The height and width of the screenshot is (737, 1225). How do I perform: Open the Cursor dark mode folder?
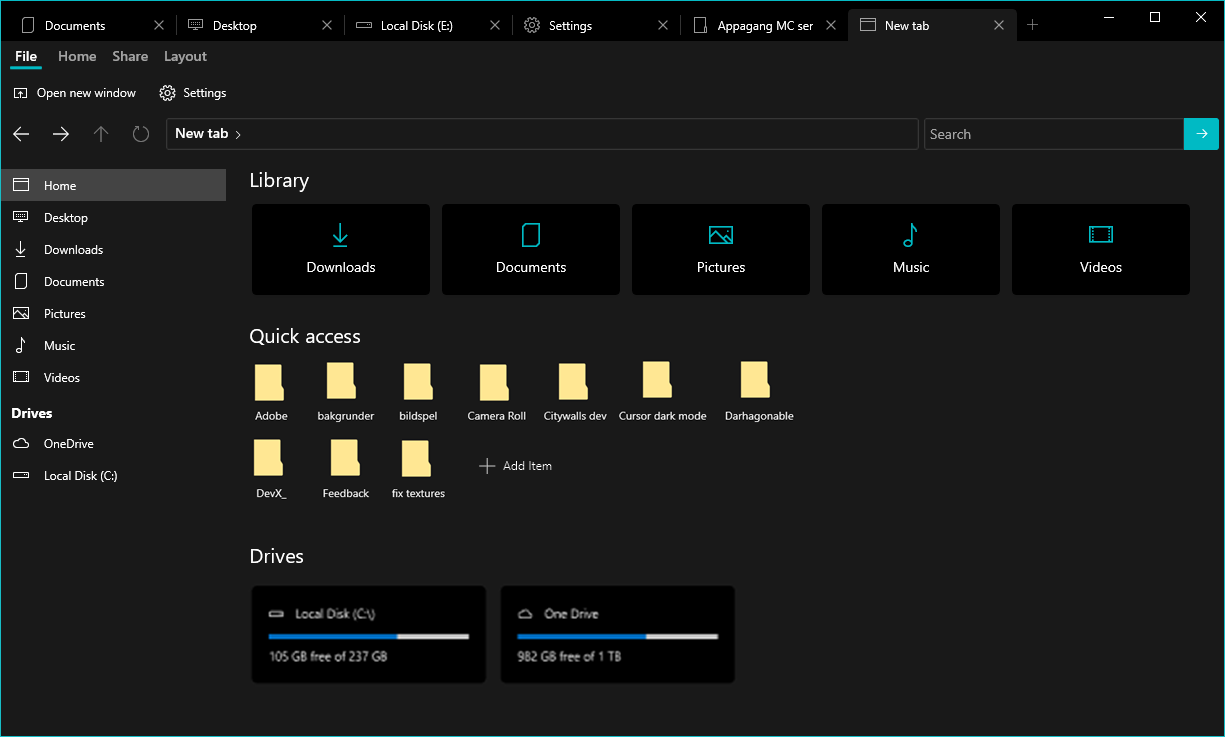(656, 380)
